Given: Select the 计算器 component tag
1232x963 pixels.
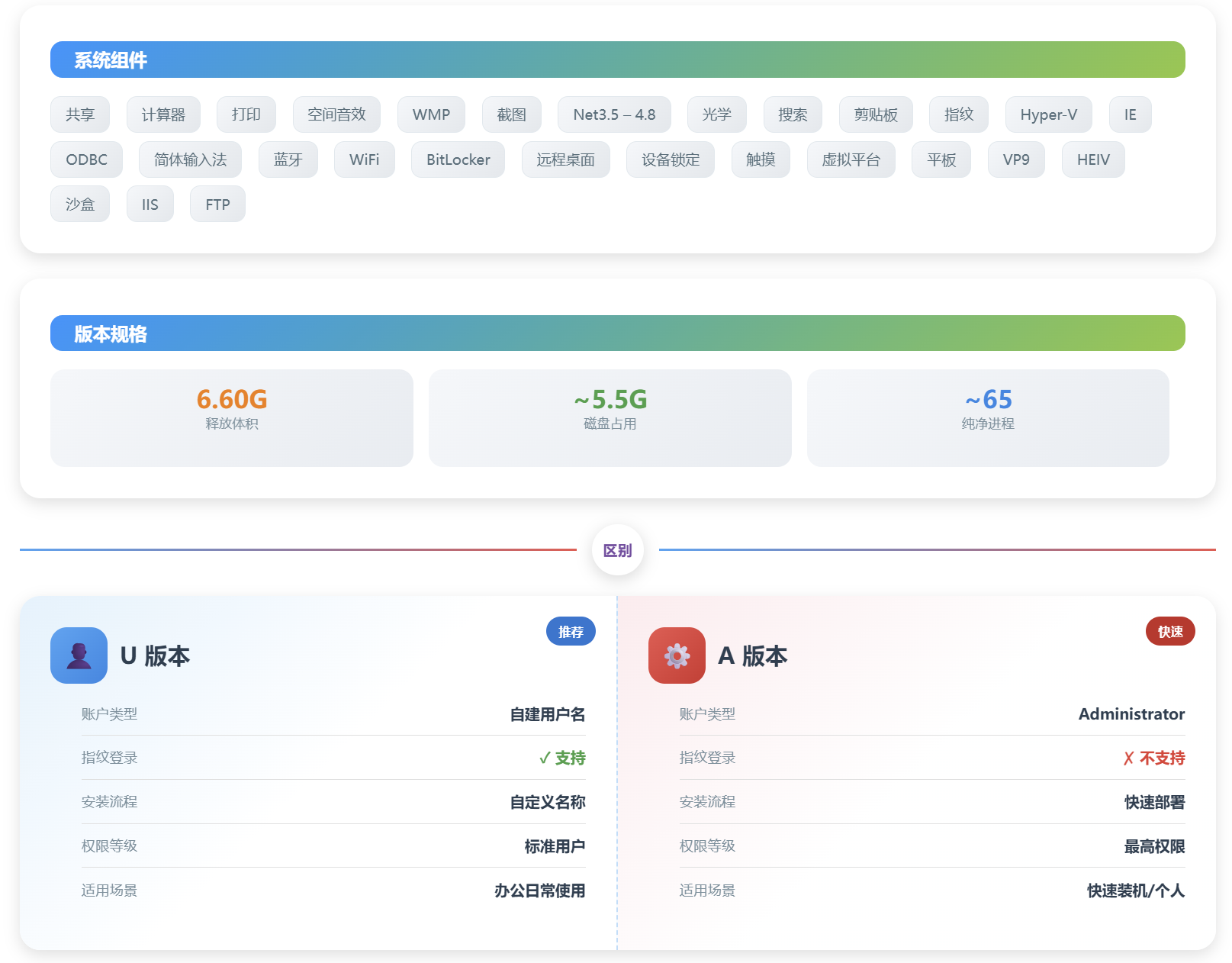Looking at the screenshot, I should pos(163,114).
